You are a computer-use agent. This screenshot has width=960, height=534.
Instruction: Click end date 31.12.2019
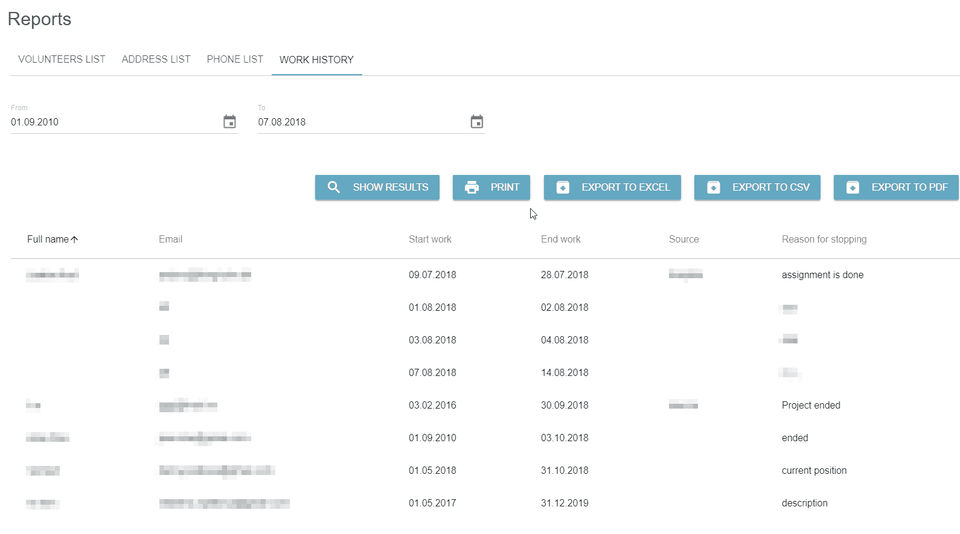(x=564, y=503)
